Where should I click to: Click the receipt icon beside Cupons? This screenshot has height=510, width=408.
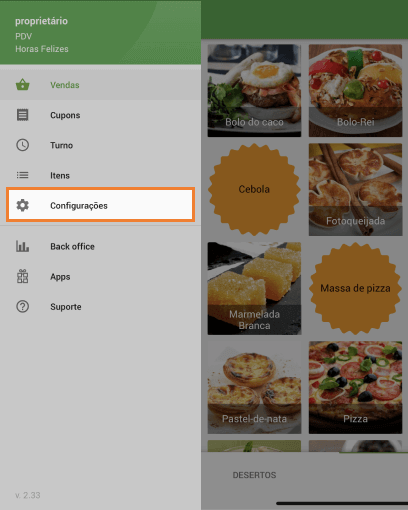[x=23, y=115]
